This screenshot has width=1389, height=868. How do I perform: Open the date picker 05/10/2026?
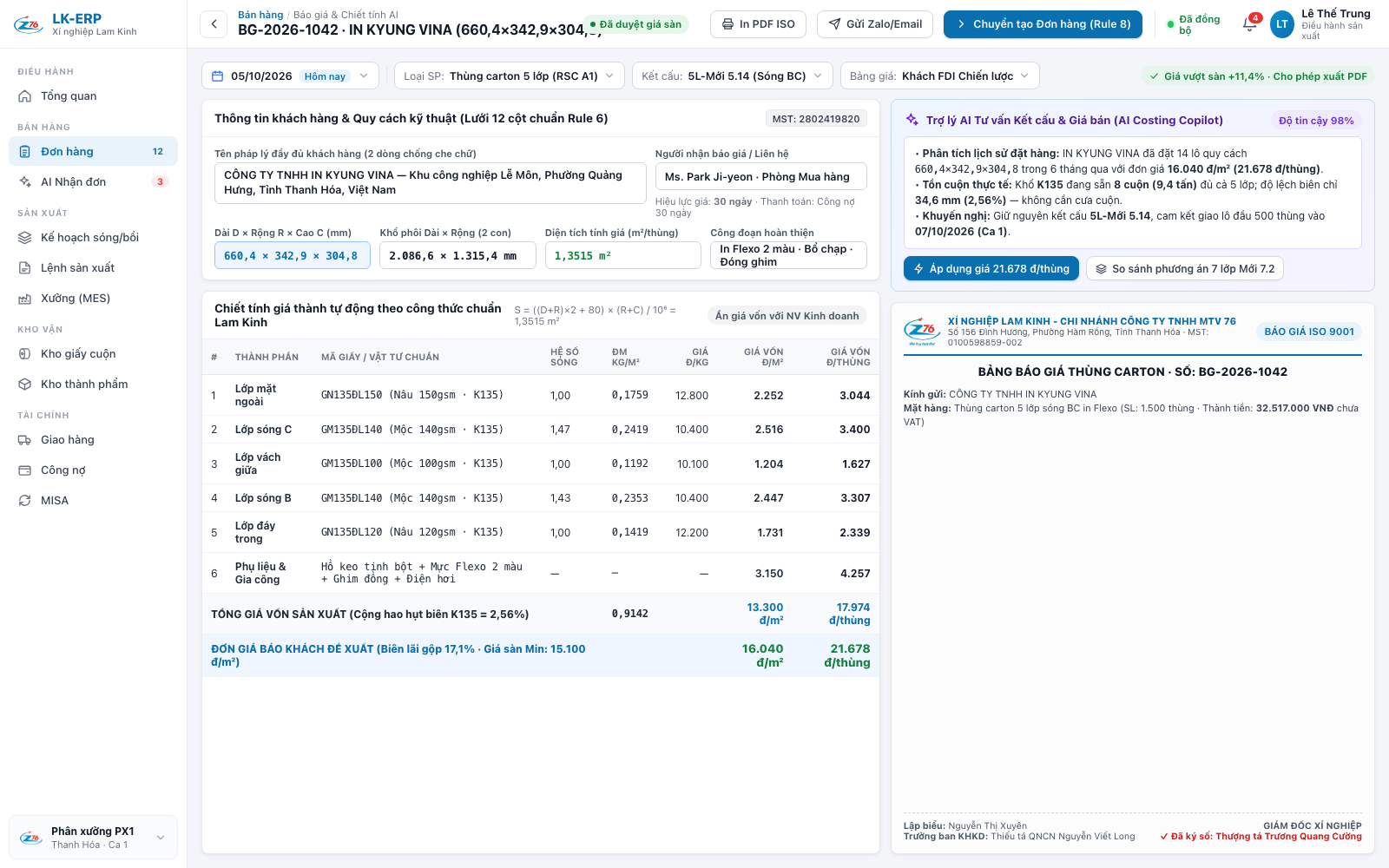pos(290,76)
